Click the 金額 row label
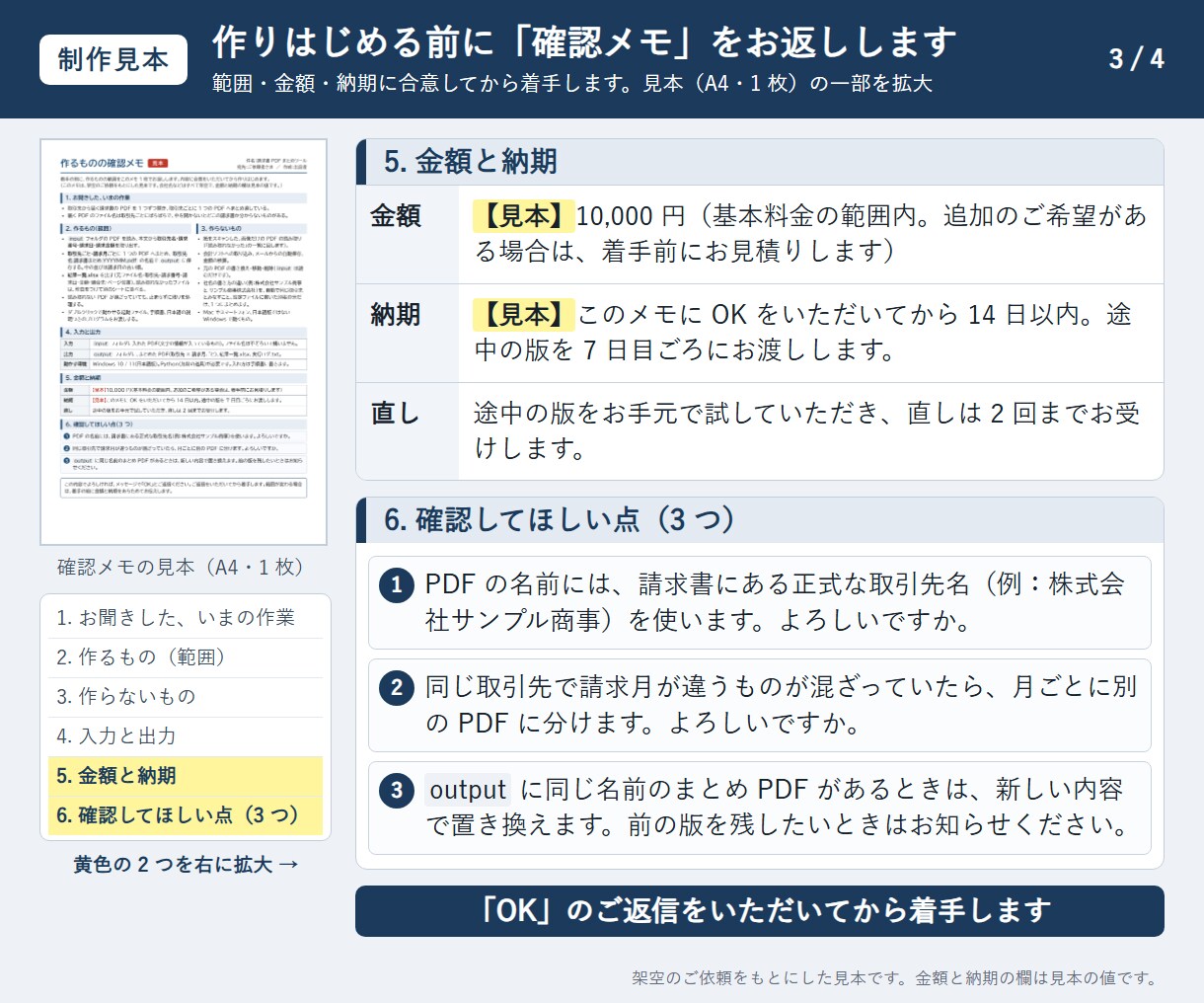This screenshot has height=1003, width=1204. point(396,216)
